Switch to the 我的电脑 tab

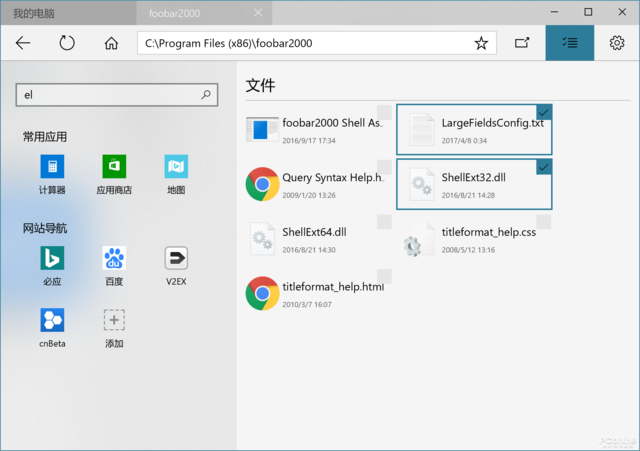click(68, 13)
